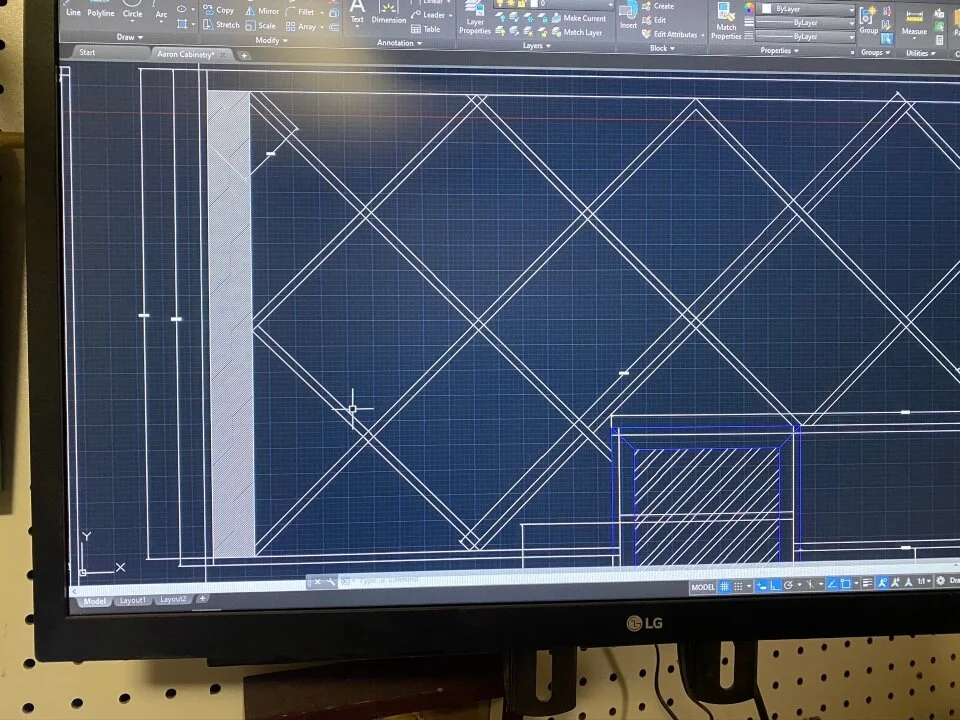960x720 pixels.
Task: Expand the Utilities panel
Action: tap(921, 53)
